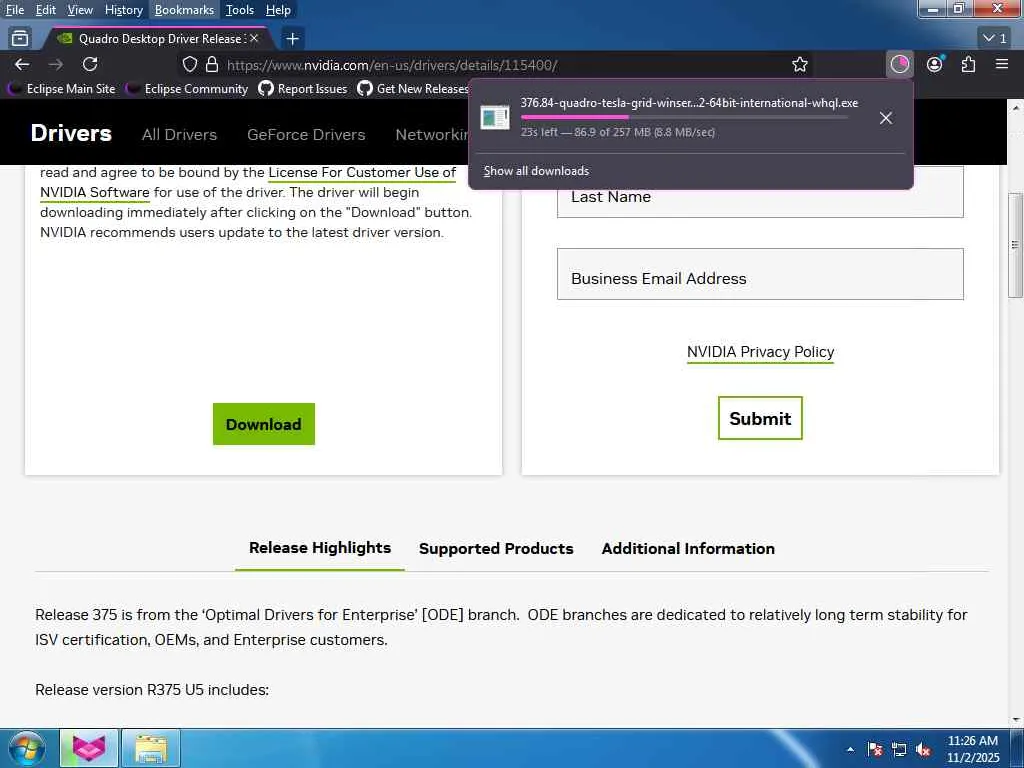Screen dimensions: 1024x768
Task: Bookmark this page with the star icon
Action: (800, 64)
